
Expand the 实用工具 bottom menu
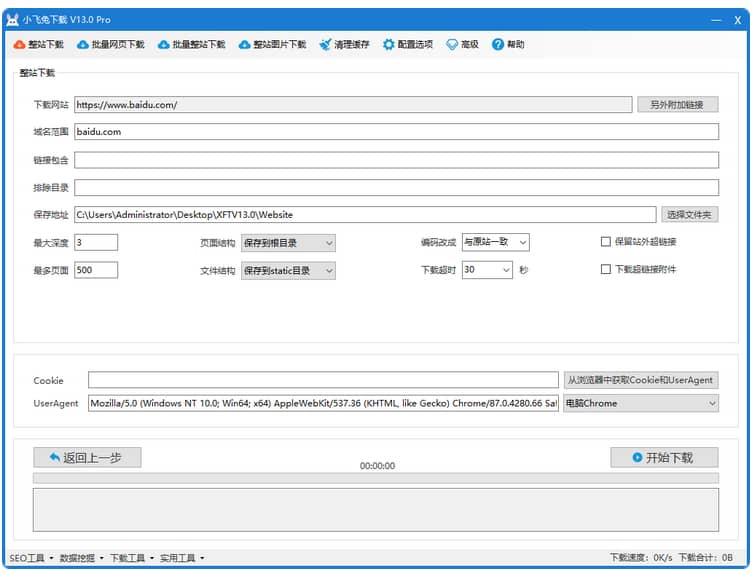click(181, 558)
